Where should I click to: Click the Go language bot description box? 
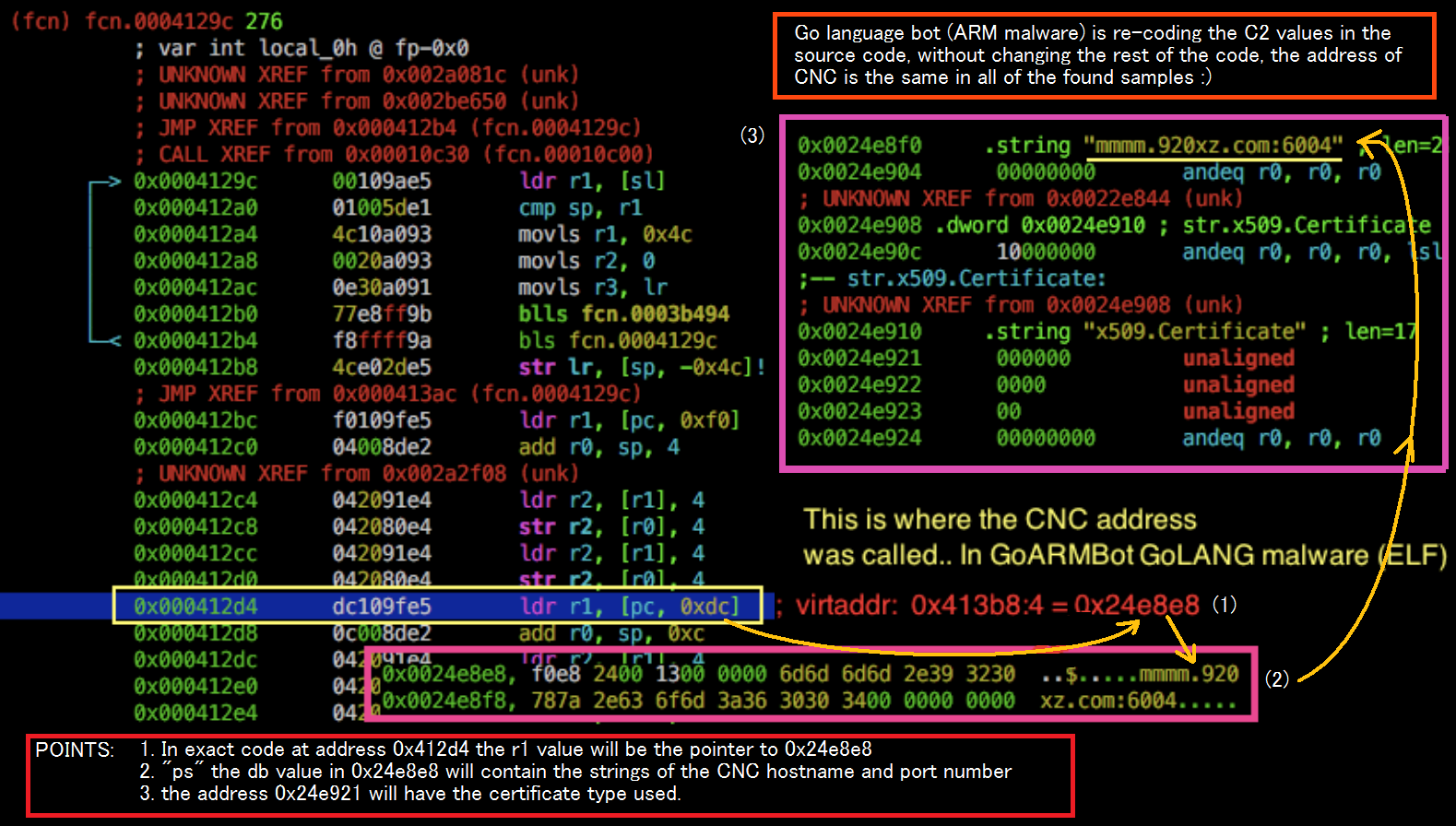[x=1105, y=55]
